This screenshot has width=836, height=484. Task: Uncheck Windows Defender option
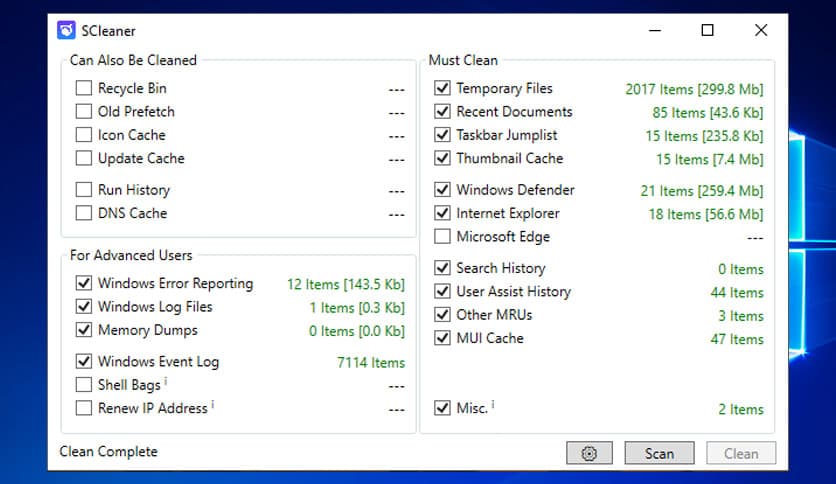442,190
